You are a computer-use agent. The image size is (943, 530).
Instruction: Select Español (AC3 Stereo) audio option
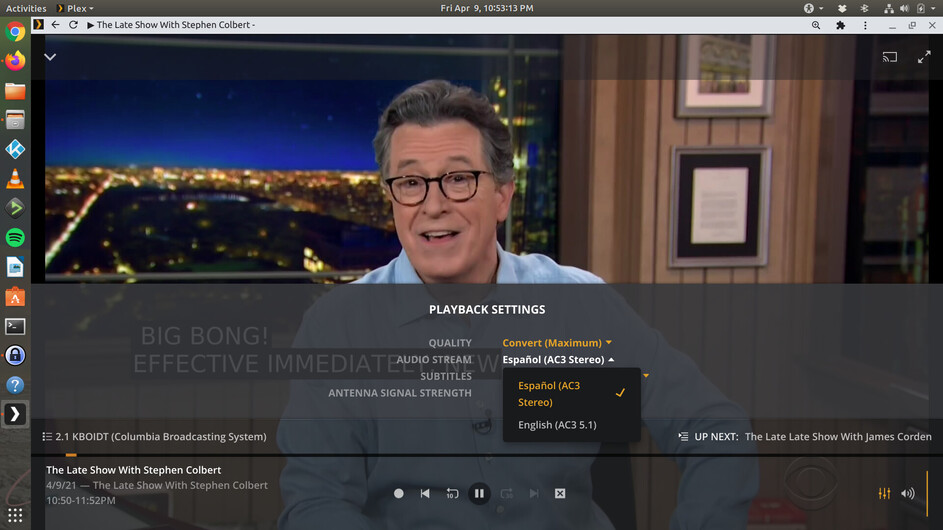[x=571, y=393]
